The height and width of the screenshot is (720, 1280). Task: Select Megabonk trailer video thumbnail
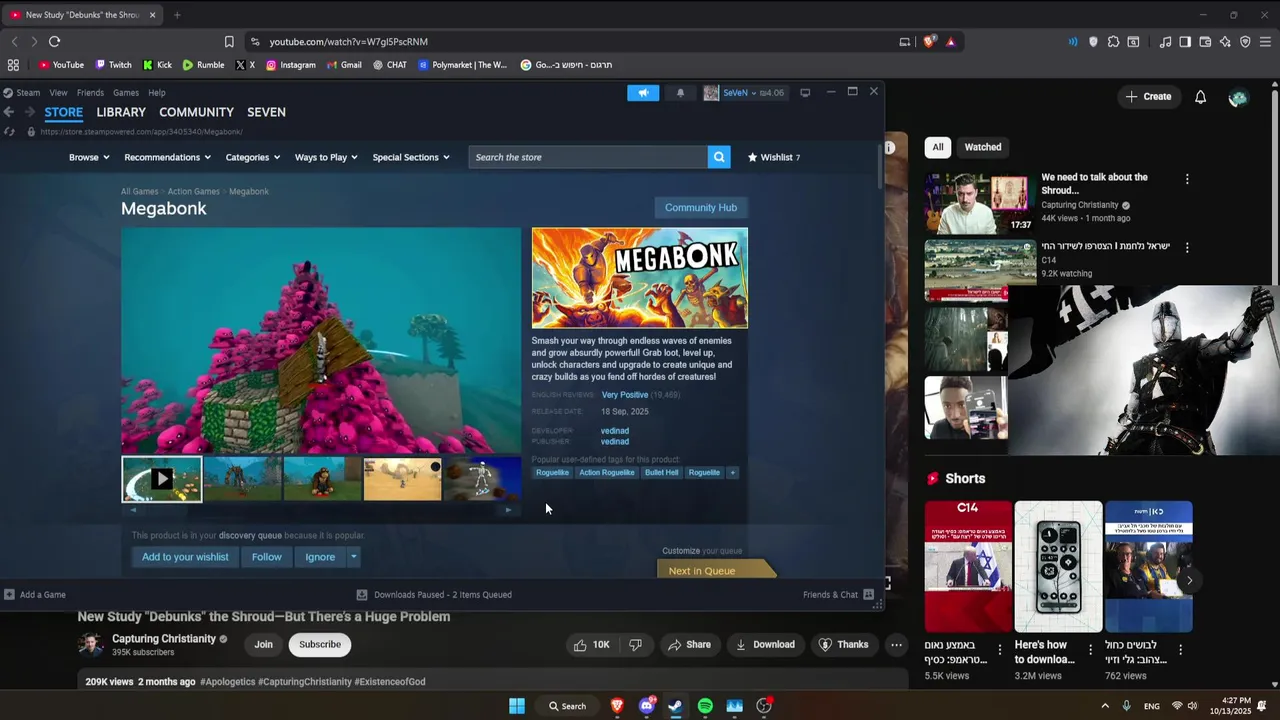(162, 480)
